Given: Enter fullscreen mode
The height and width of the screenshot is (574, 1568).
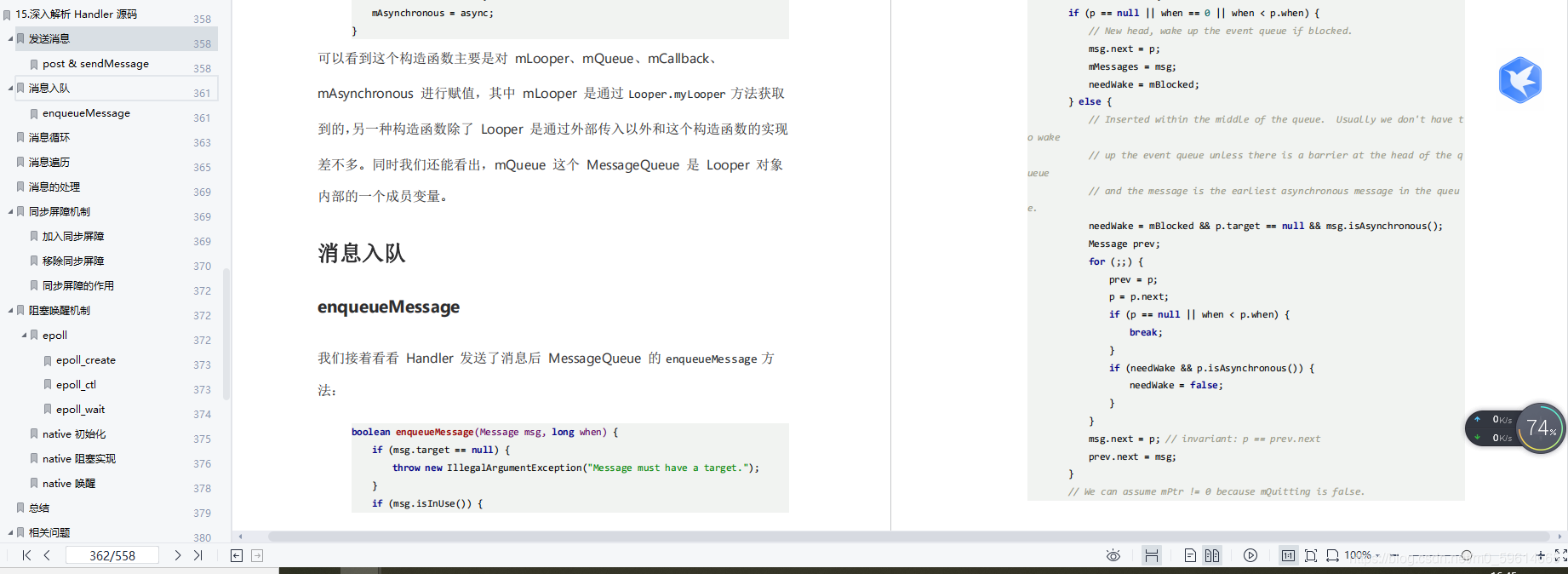Looking at the screenshot, I should (1560, 555).
